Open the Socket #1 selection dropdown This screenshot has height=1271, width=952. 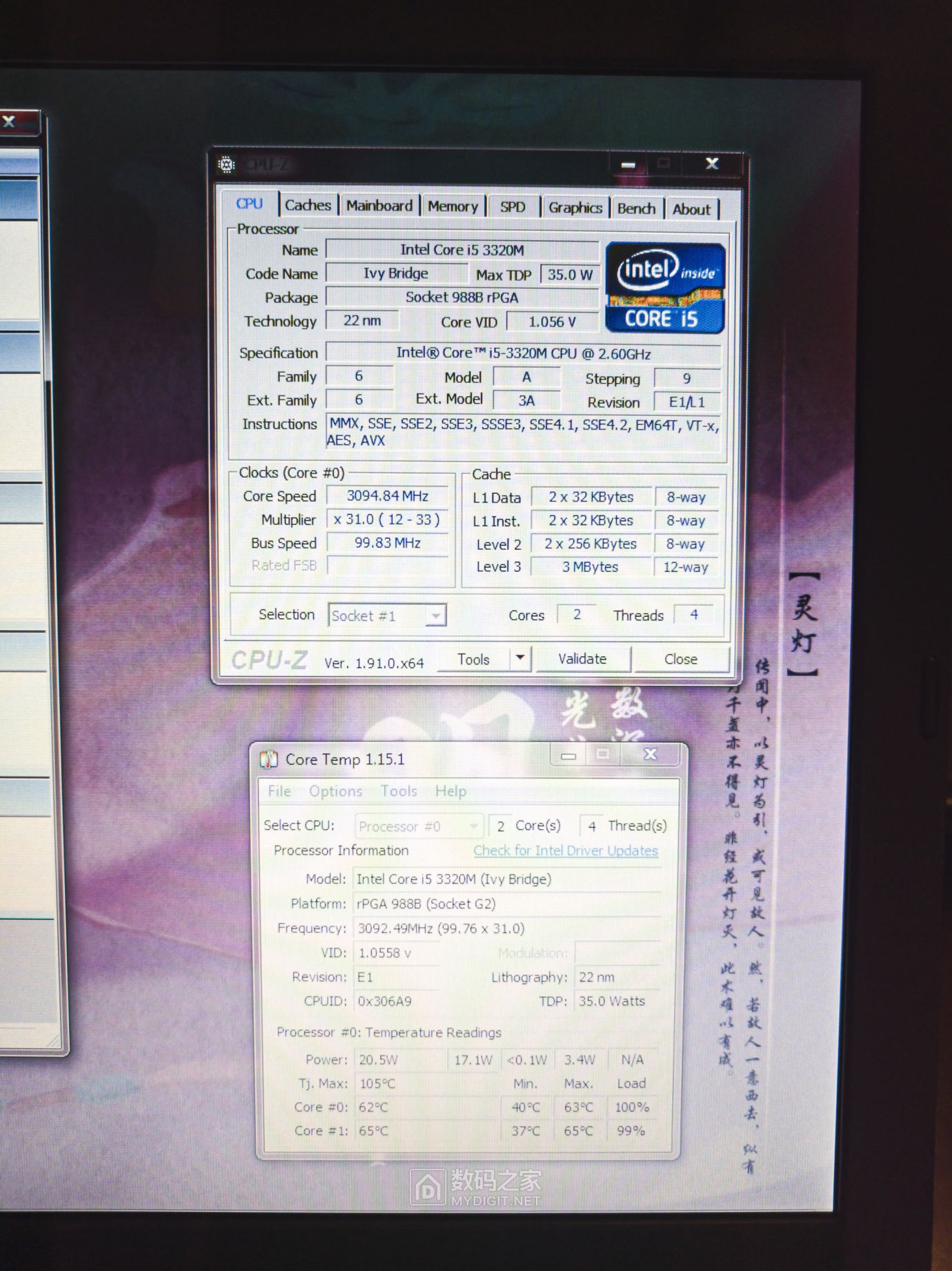tap(387, 615)
